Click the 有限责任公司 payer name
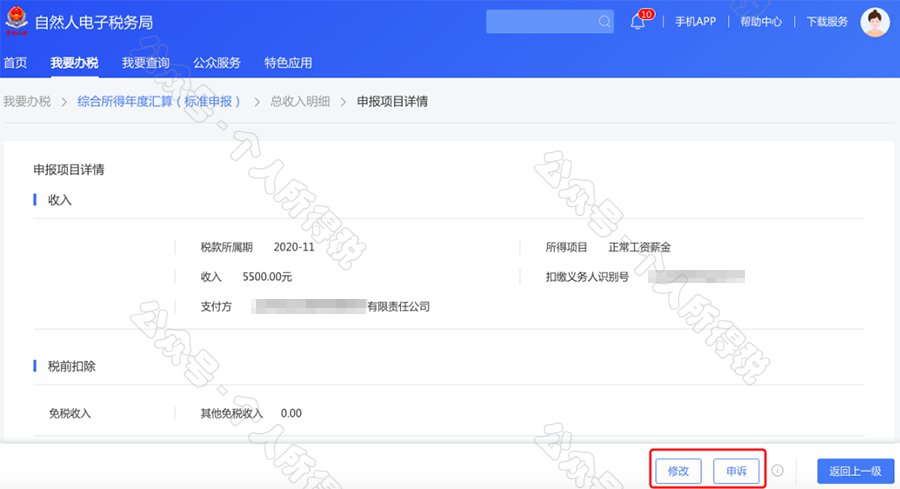Image resolution: width=900 pixels, height=489 pixels. (x=398, y=306)
